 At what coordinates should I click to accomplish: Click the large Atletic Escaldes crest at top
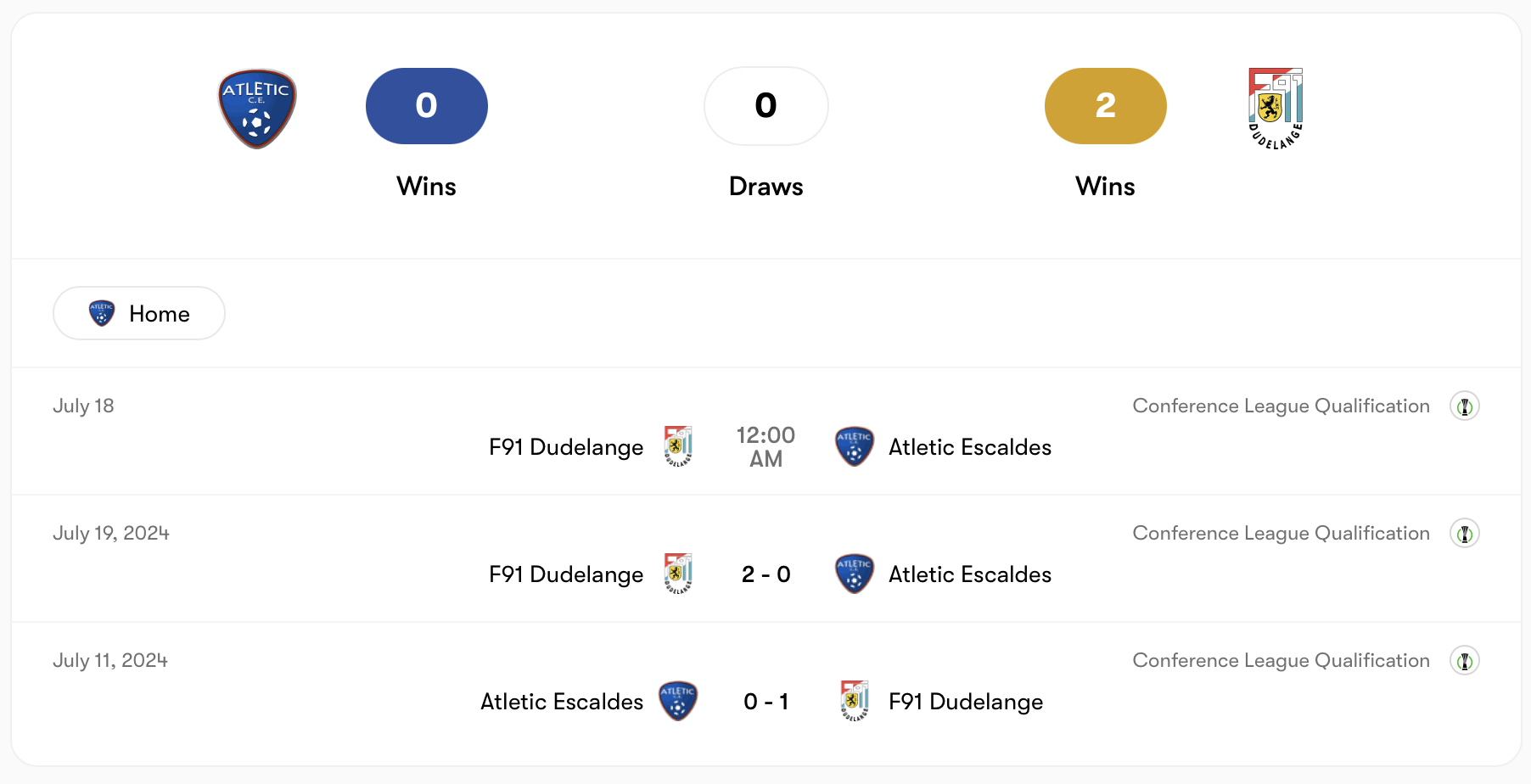(257, 109)
